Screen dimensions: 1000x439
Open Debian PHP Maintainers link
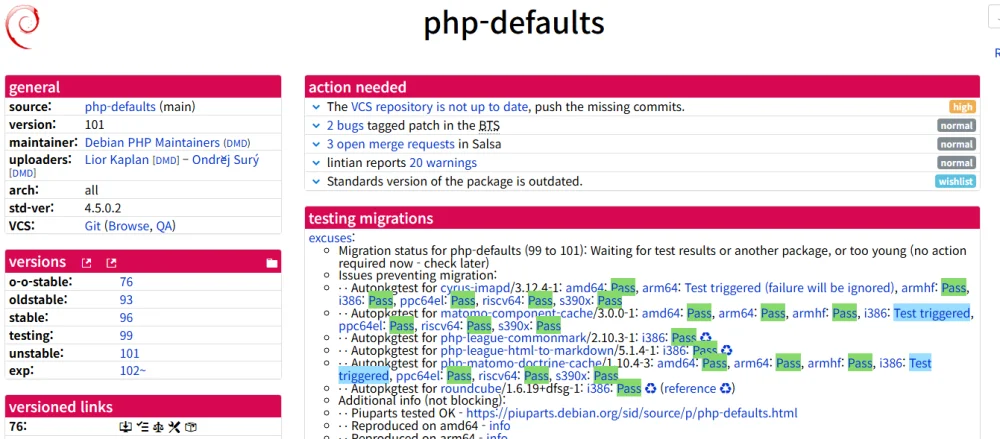point(152,142)
